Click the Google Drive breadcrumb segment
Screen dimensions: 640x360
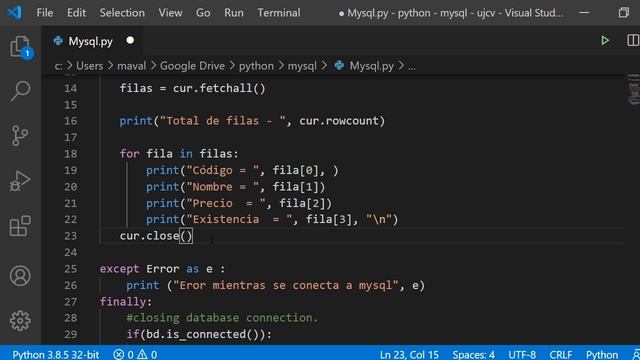[x=192, y=66]
